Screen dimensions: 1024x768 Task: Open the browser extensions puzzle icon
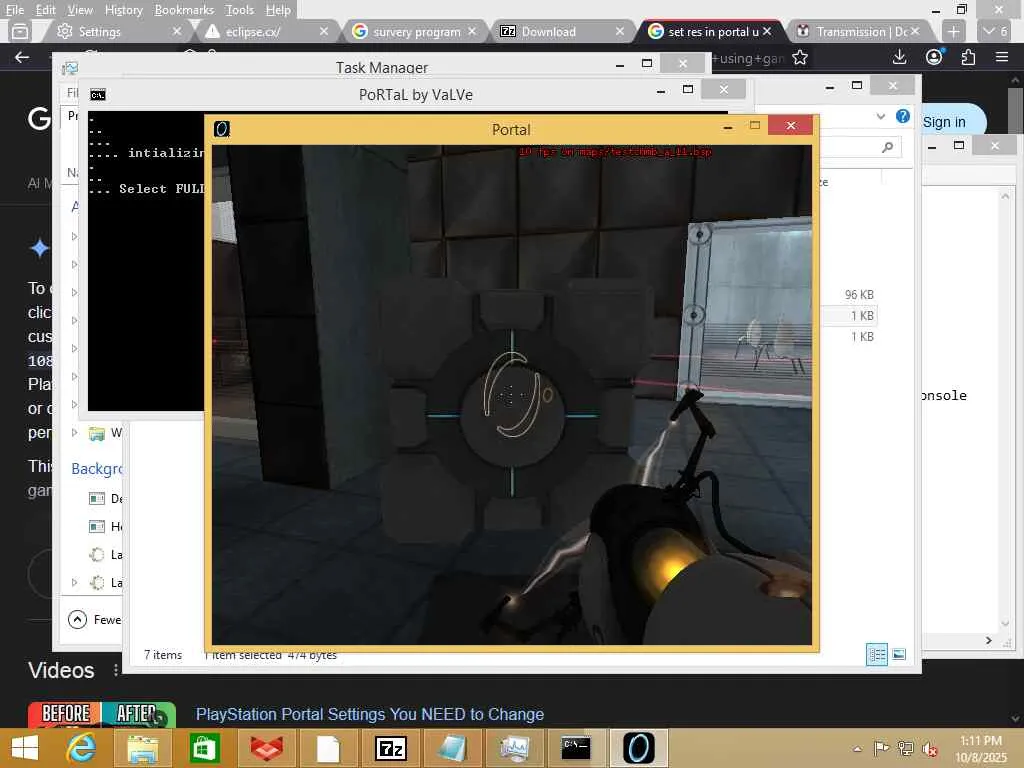point(968,57)
